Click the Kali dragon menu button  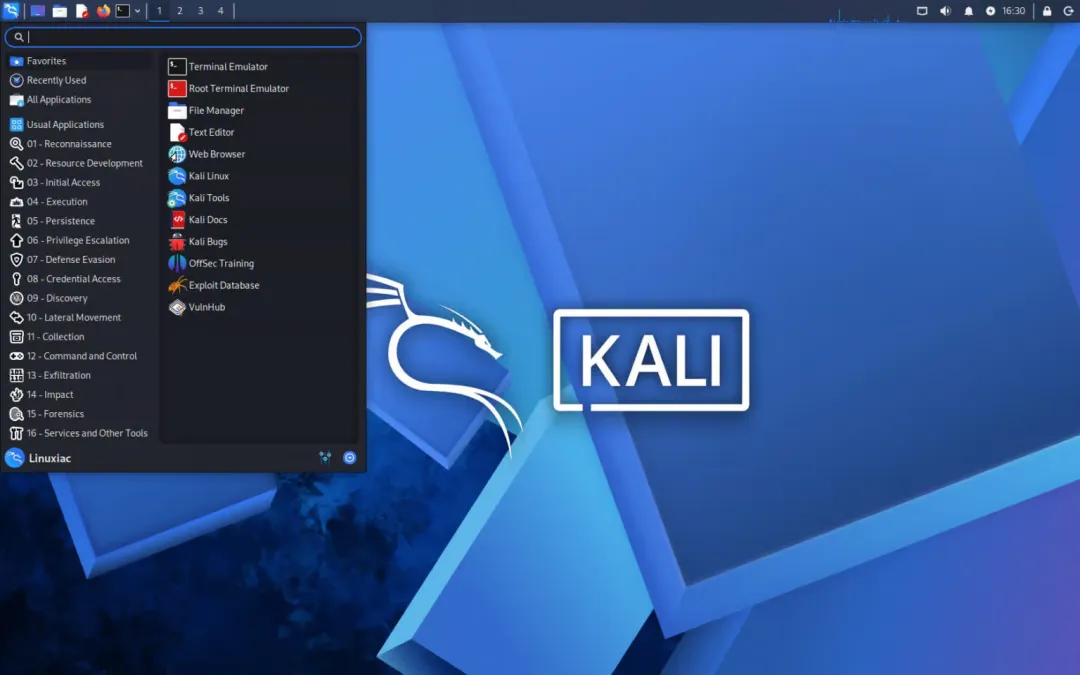tap(11, 10)
